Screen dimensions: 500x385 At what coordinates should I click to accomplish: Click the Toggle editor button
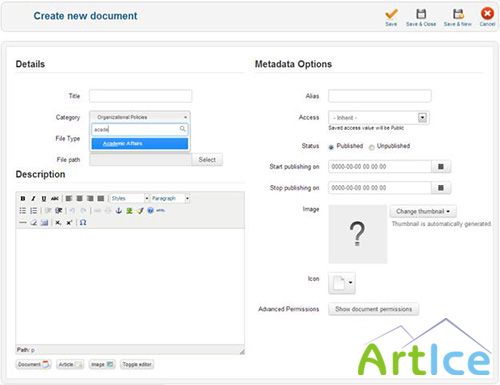point(137,364)
